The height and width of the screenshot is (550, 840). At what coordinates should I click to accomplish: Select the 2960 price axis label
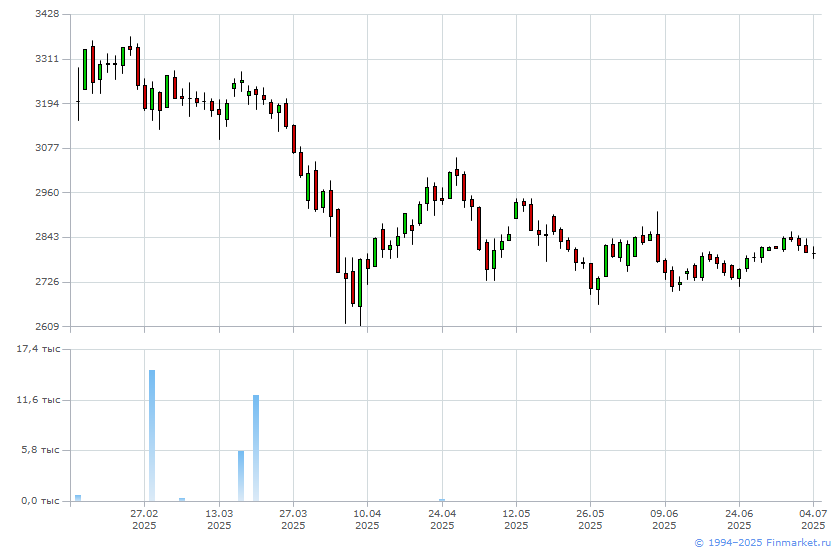pyautogui.click(x=47, y=192)
